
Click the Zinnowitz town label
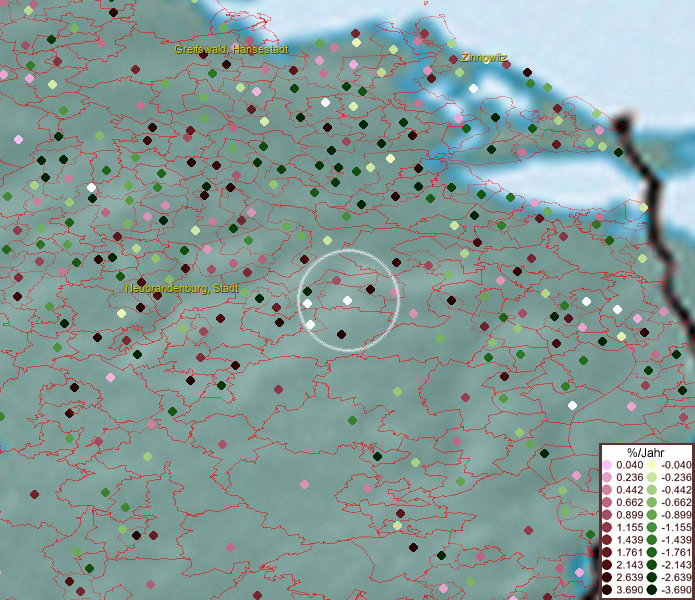(x=484, y=58)
